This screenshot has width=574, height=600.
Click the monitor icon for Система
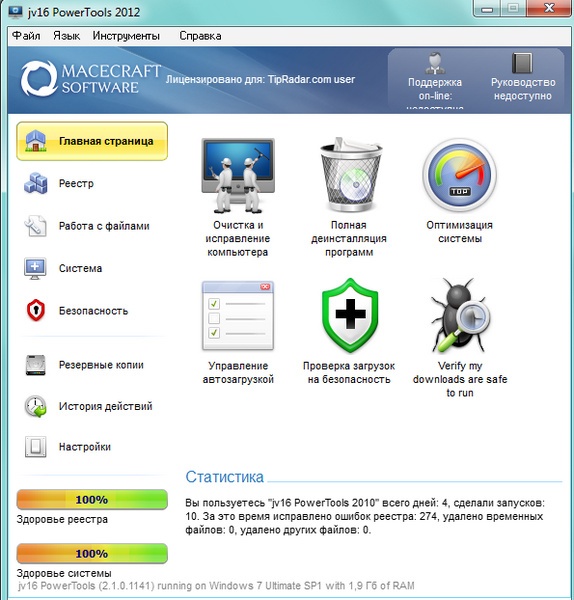coord(35,268)
